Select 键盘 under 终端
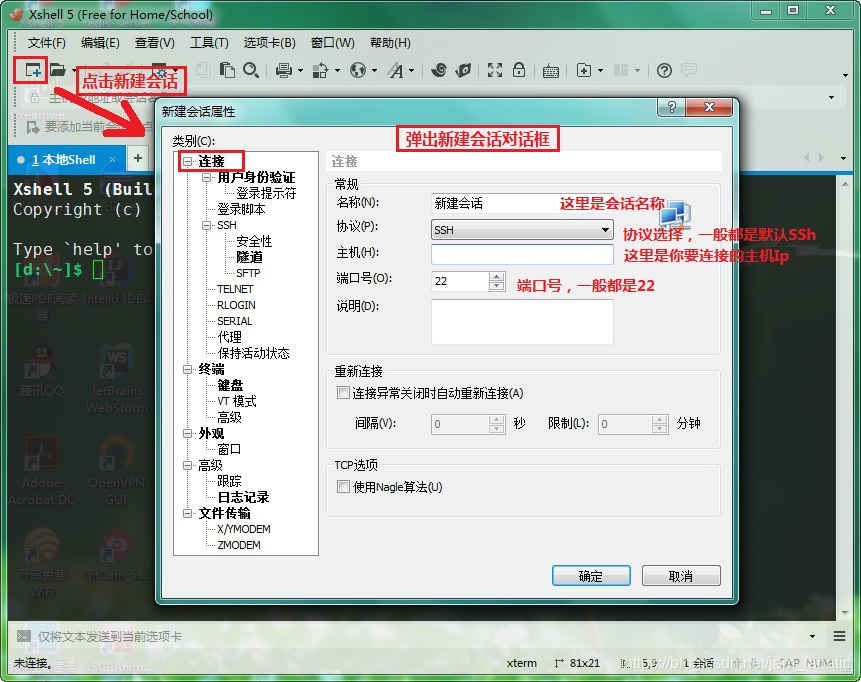The width and height of the screenshot is (861, 682). point(230,385)
